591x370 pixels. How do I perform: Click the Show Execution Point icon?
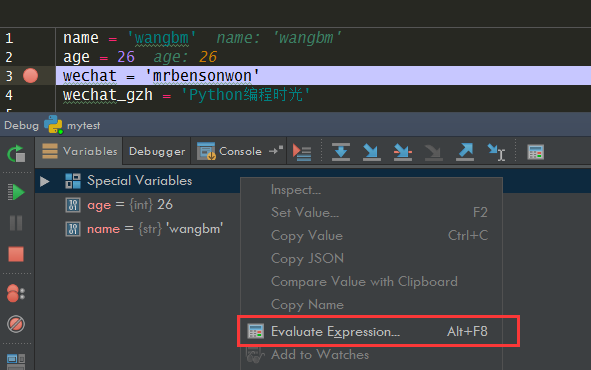coord(302,152)
